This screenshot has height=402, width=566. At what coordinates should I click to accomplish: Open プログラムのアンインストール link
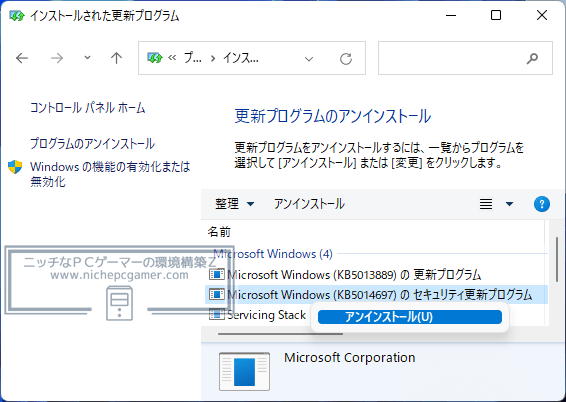[92, 144]
